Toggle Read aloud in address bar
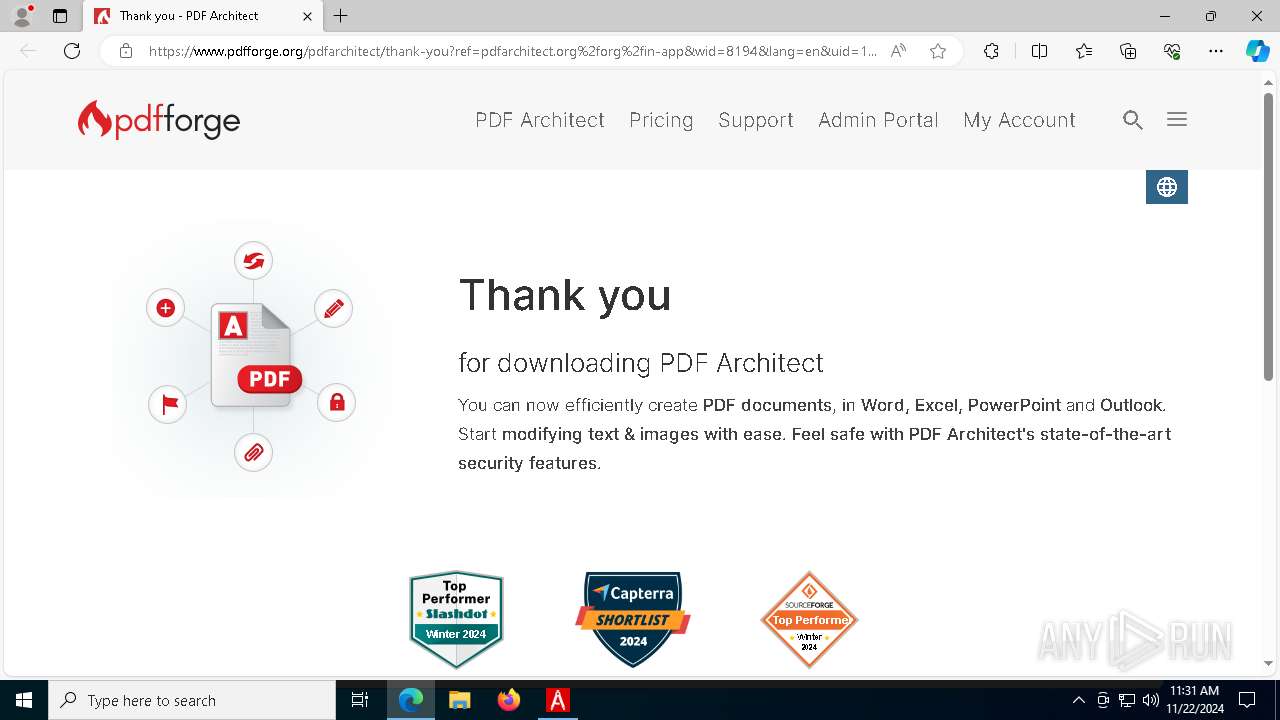The width and height of the screenshot is (1280, 720). 898,51
